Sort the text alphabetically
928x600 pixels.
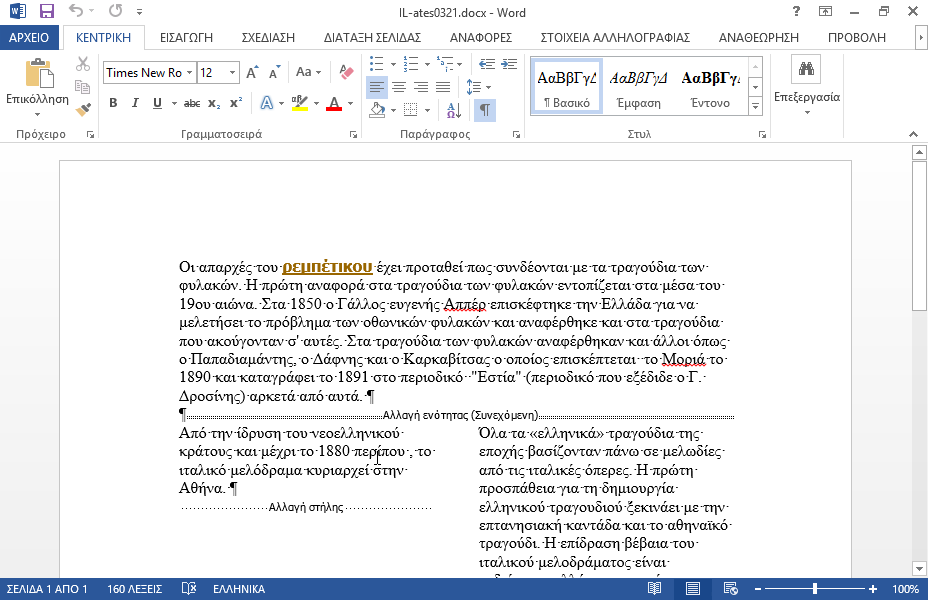click(x=454, y=109)
